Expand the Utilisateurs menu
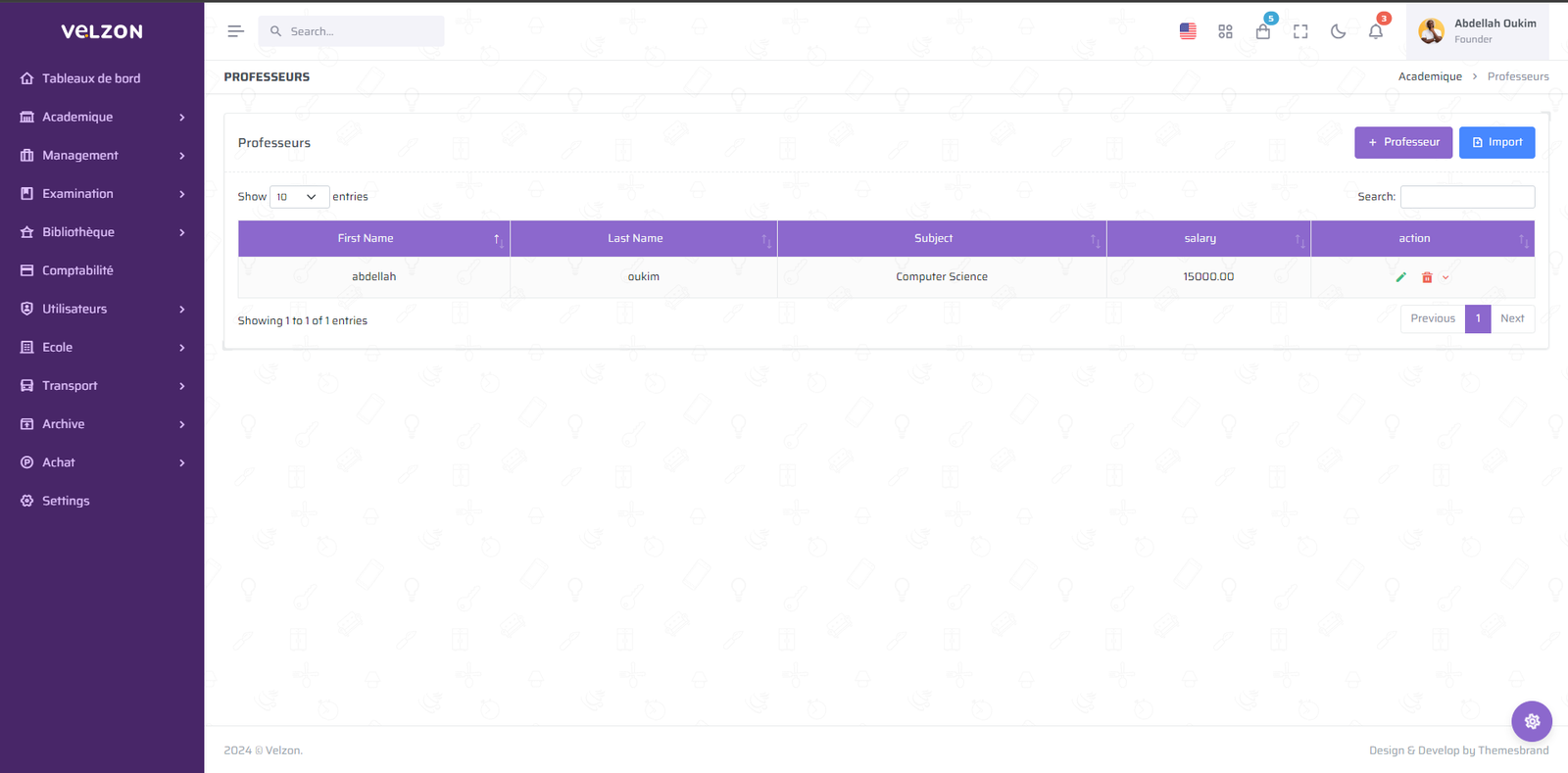Screen dimensions: 1568x773 (102, 309)
